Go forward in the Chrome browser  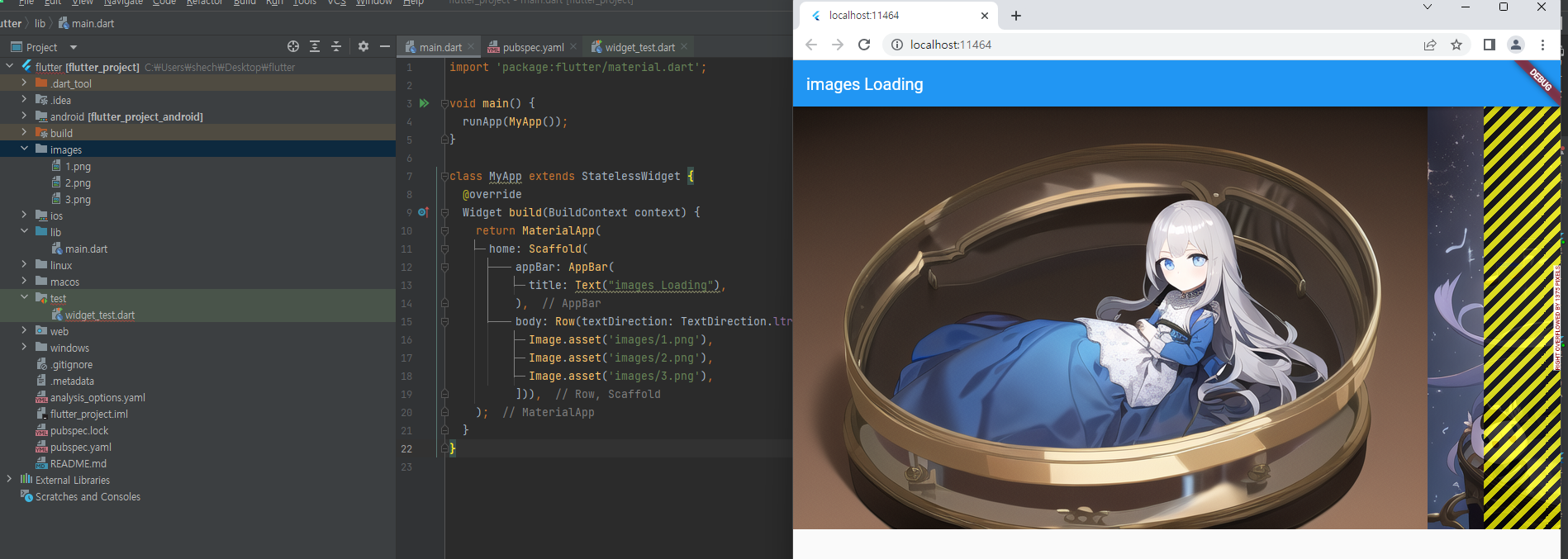(x=838, y=45)
